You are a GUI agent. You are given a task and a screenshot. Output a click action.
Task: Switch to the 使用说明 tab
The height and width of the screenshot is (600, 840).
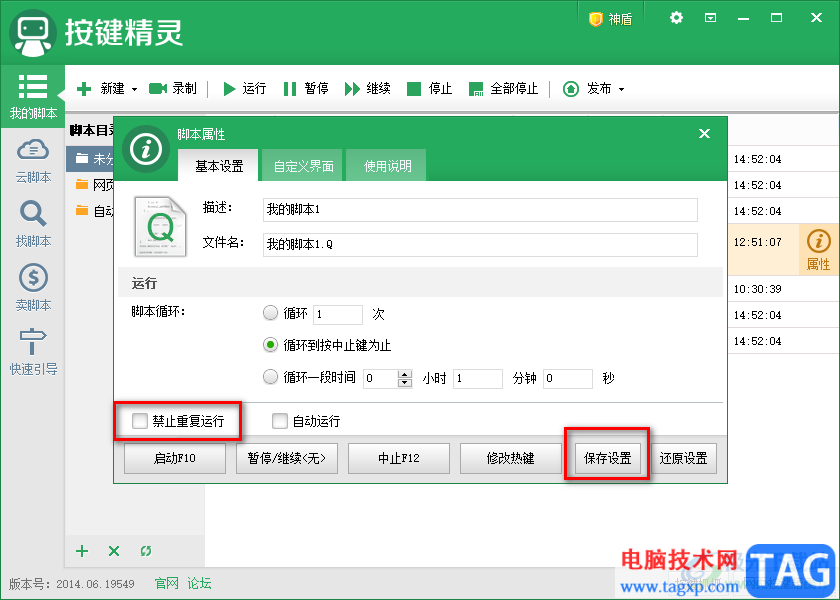click(x=387, y=166)
